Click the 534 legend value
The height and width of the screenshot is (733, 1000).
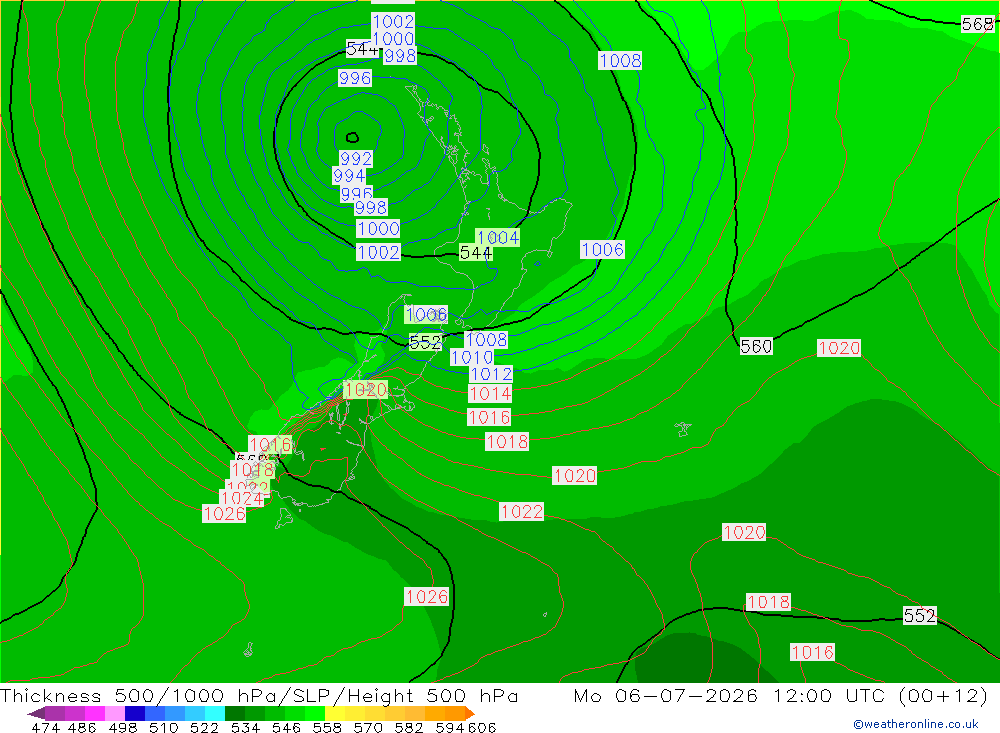coord(246,728)
